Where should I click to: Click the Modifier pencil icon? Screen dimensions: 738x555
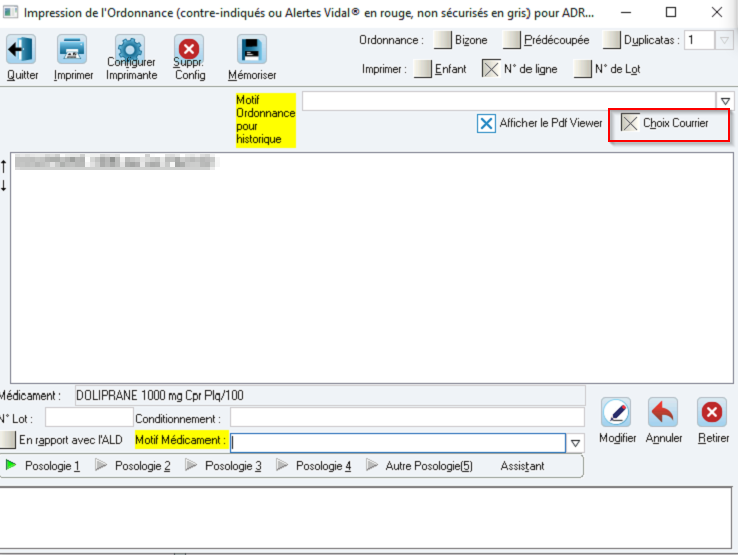tap(616, 412)
